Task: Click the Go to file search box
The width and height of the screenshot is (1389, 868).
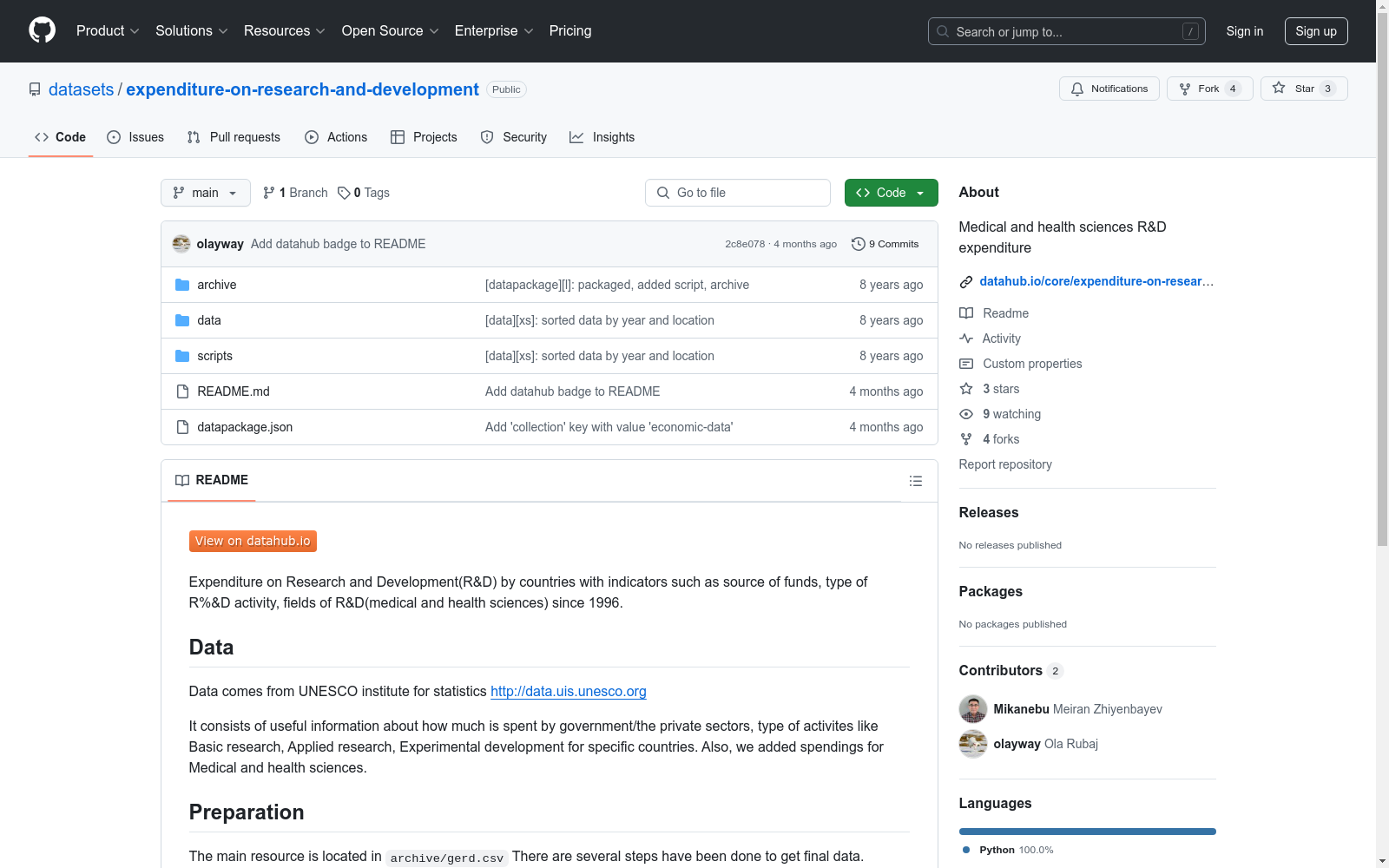Action: pyautogui.click(x=738, y=193)
